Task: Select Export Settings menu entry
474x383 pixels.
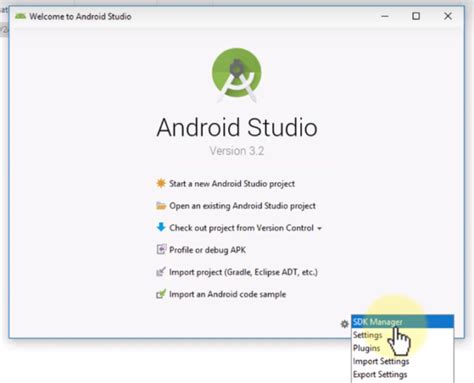Action: (x=402, y=375)
